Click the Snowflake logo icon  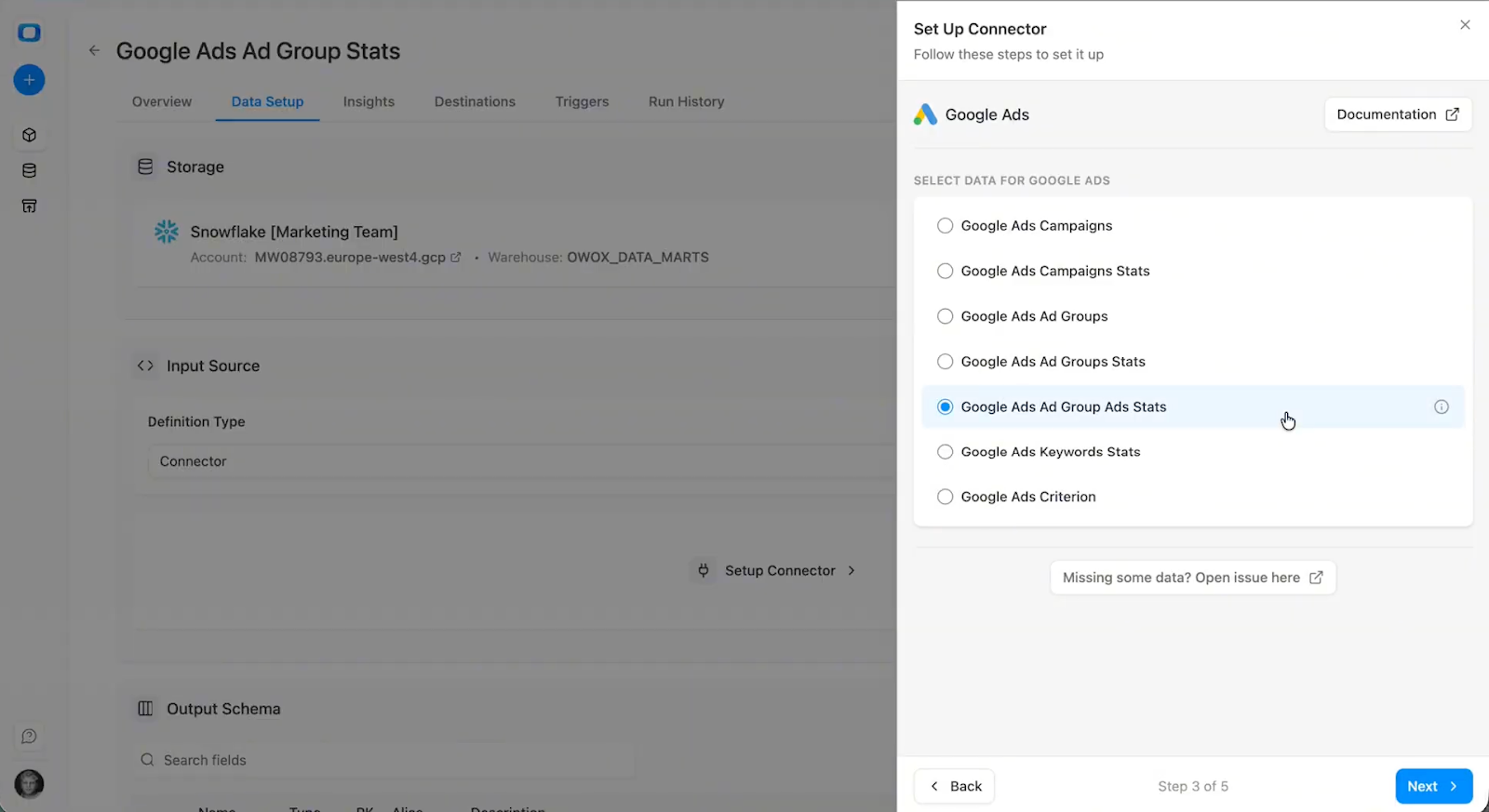(166, 232)
